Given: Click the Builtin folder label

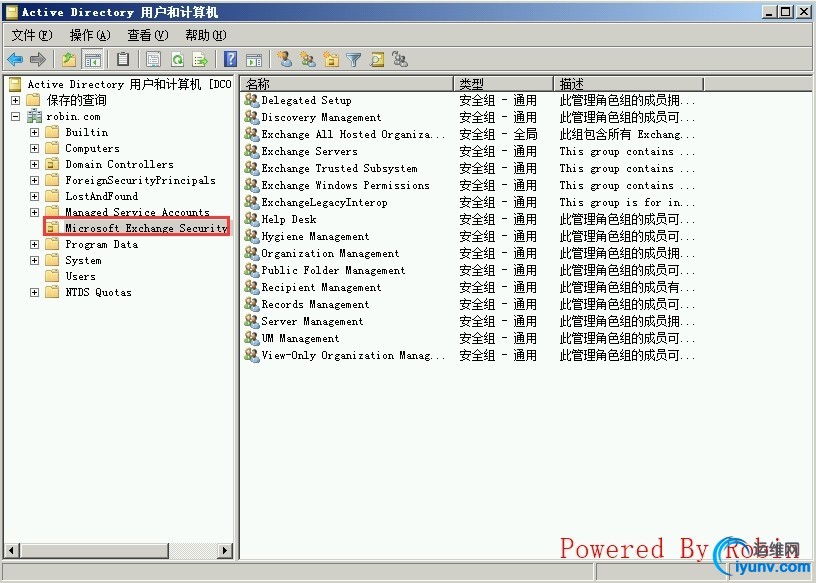Looking at the screenshot, I should (87, 132).
